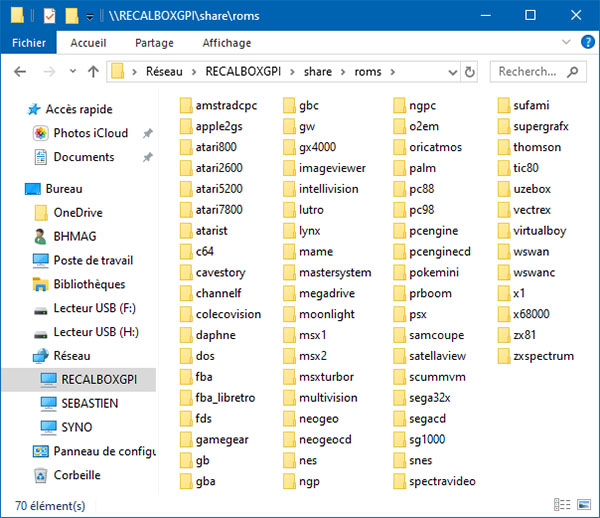Open Photos iCloud in the sidebar
Screen dimensions: 600x518
(91, 133)
